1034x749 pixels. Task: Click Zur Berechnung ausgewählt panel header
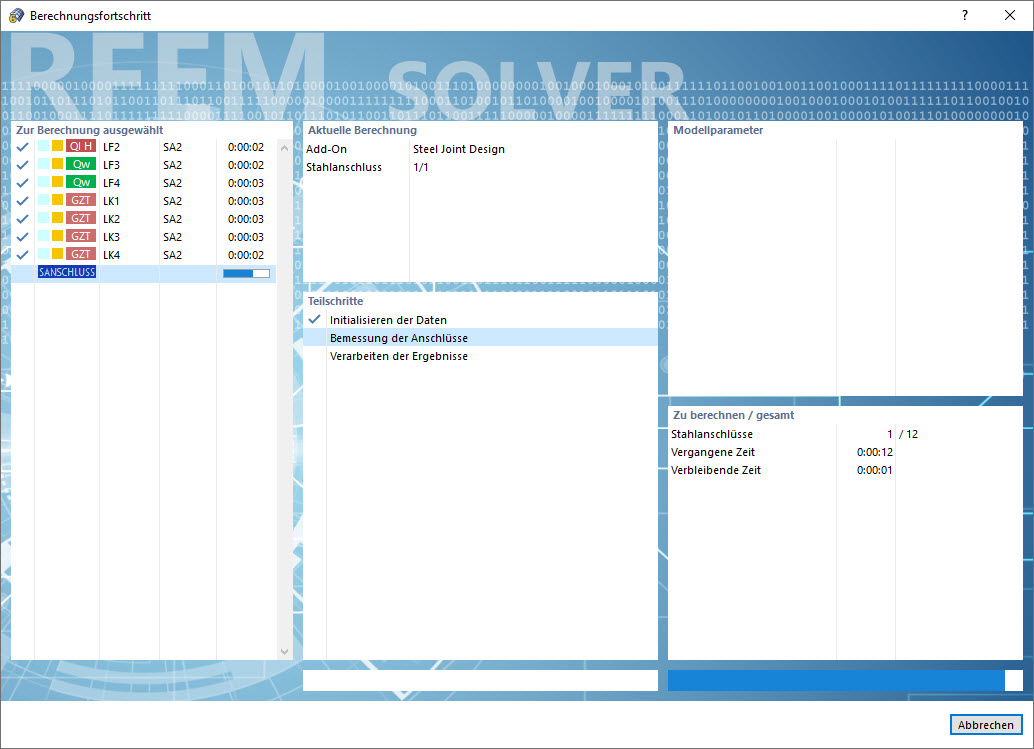pos(90,130)
